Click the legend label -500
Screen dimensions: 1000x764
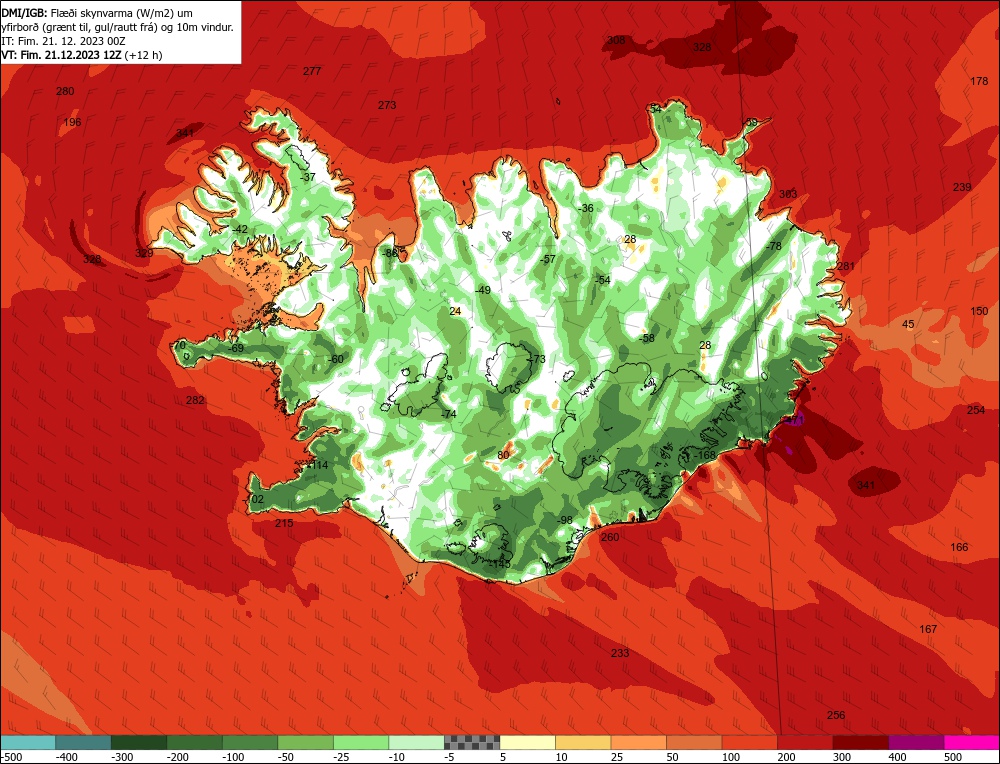point(11,757)
